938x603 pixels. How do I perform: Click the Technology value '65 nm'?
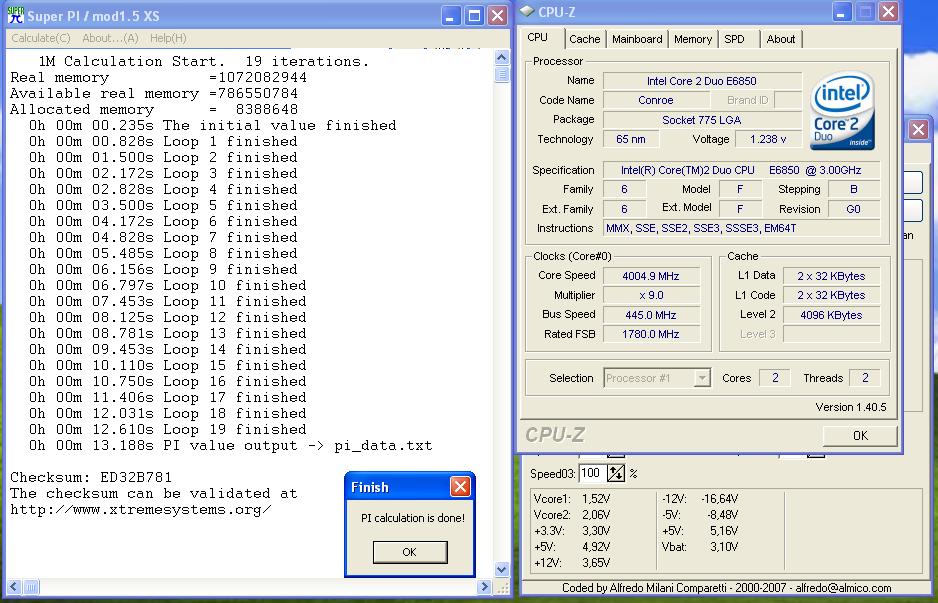pyautogui.click(x=631, y=139)
